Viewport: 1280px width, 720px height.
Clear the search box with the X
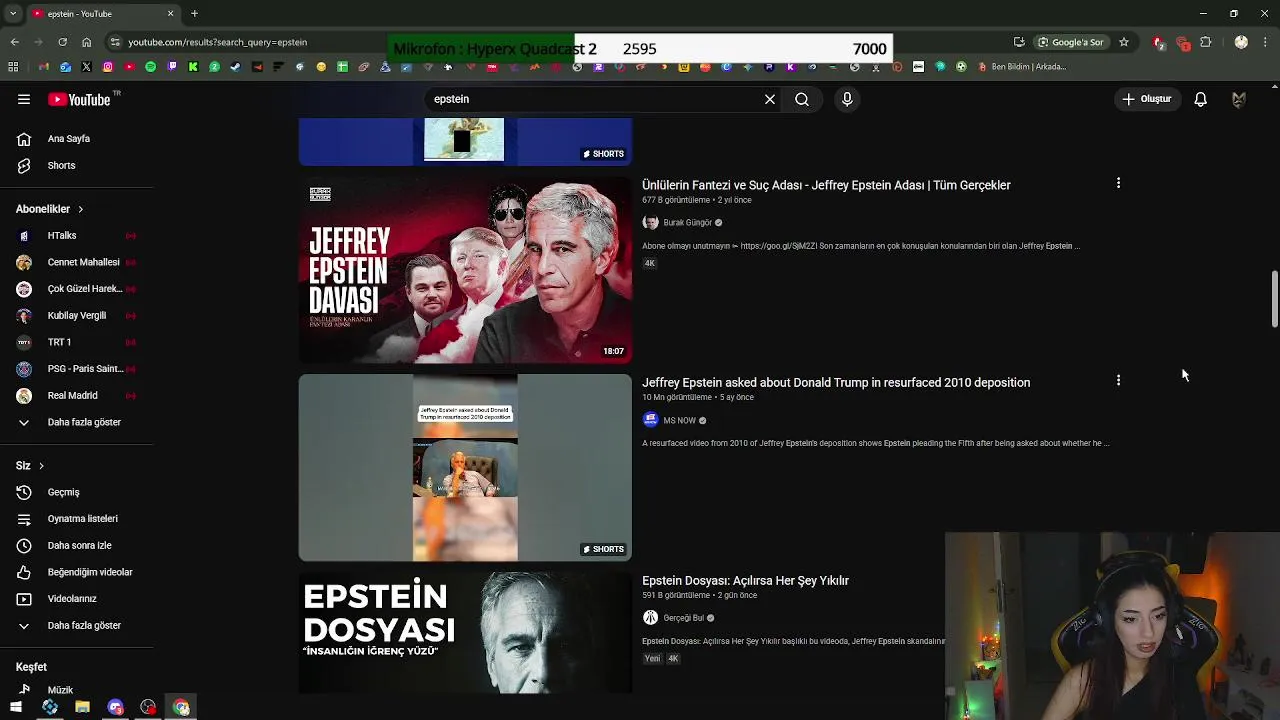point(770,99)
